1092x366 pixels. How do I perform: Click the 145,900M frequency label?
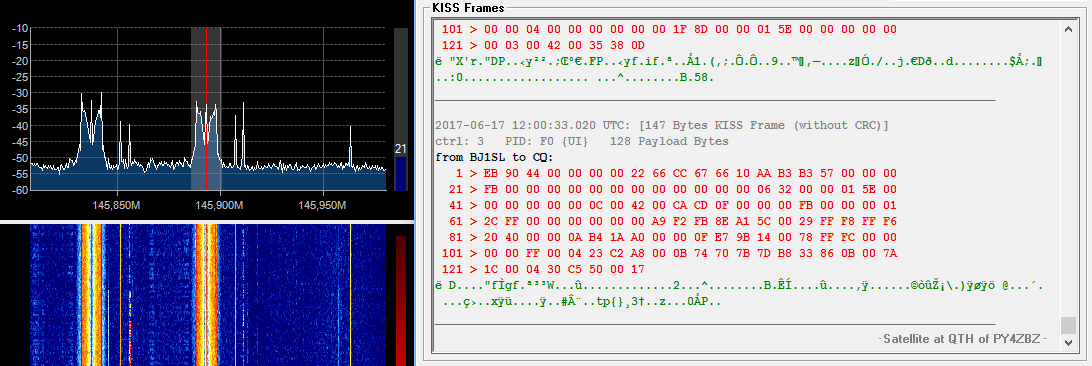[220, 206]
